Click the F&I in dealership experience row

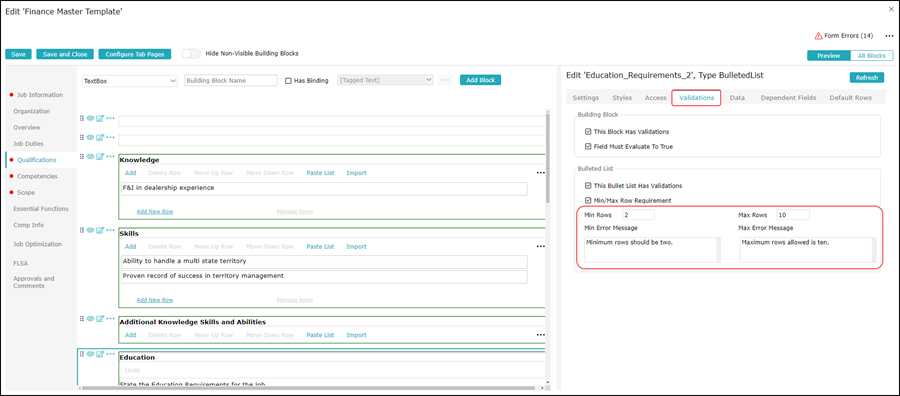pos(324,189)
